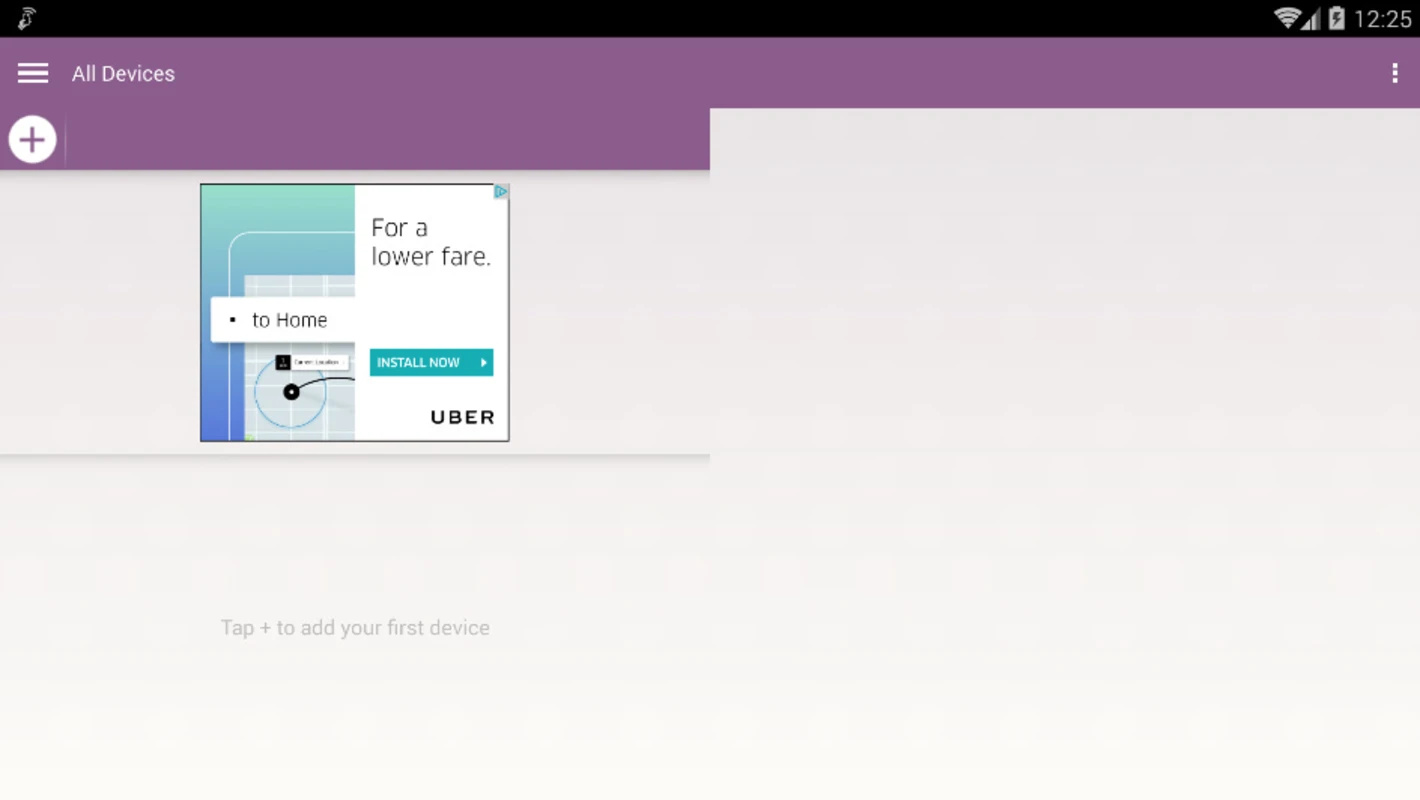Select the All Devices title
Viewport: 1420px width, 800px height.
(x=123, y=73)
